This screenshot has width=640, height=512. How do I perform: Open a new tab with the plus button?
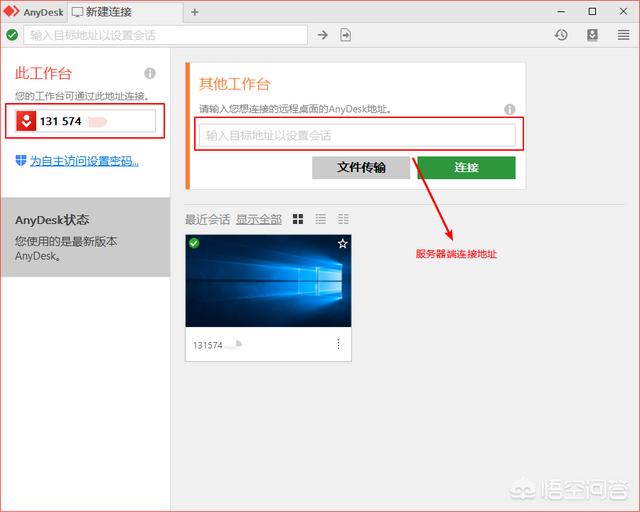tap(195, 12)
